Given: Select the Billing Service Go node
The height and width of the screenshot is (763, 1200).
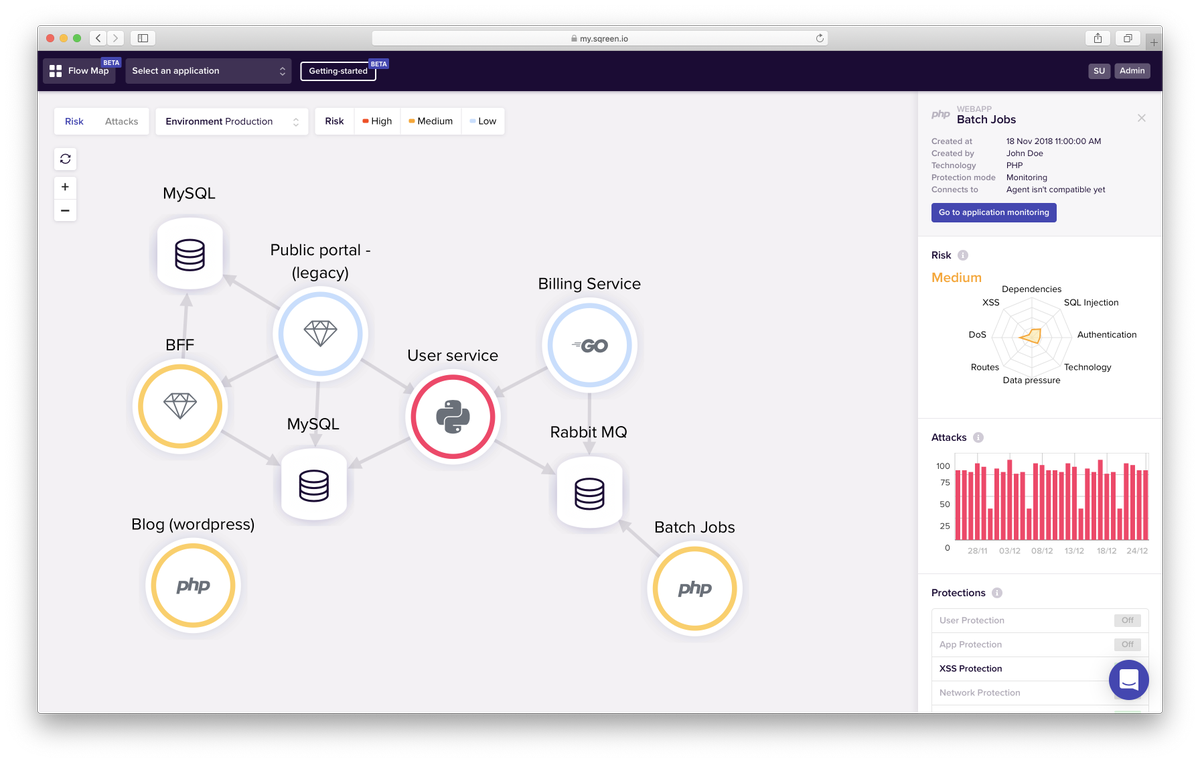Looking at the screenshot, I should [x=589, y=345].
